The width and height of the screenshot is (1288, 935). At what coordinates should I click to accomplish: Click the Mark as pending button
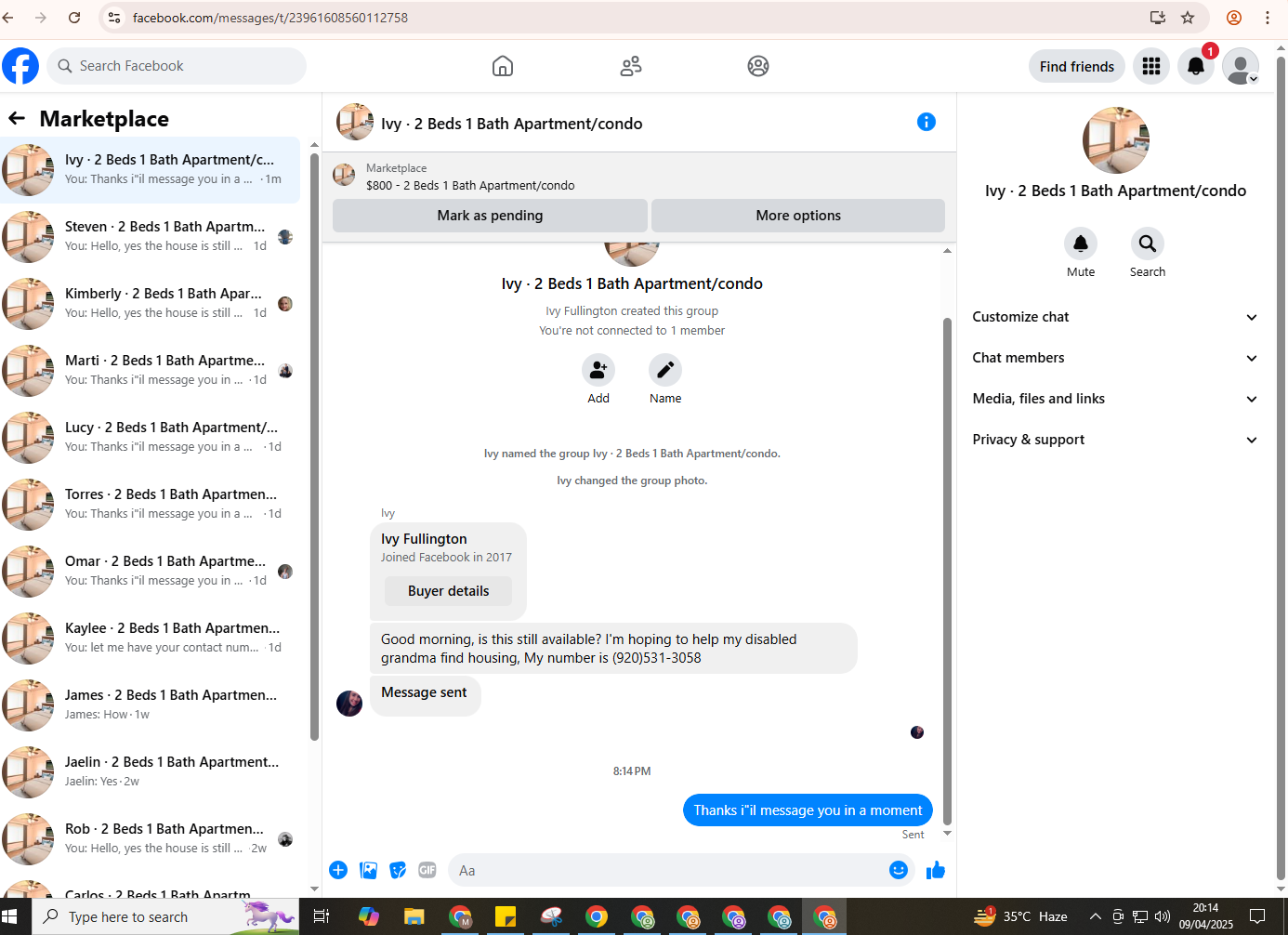[x=490, y=216]
